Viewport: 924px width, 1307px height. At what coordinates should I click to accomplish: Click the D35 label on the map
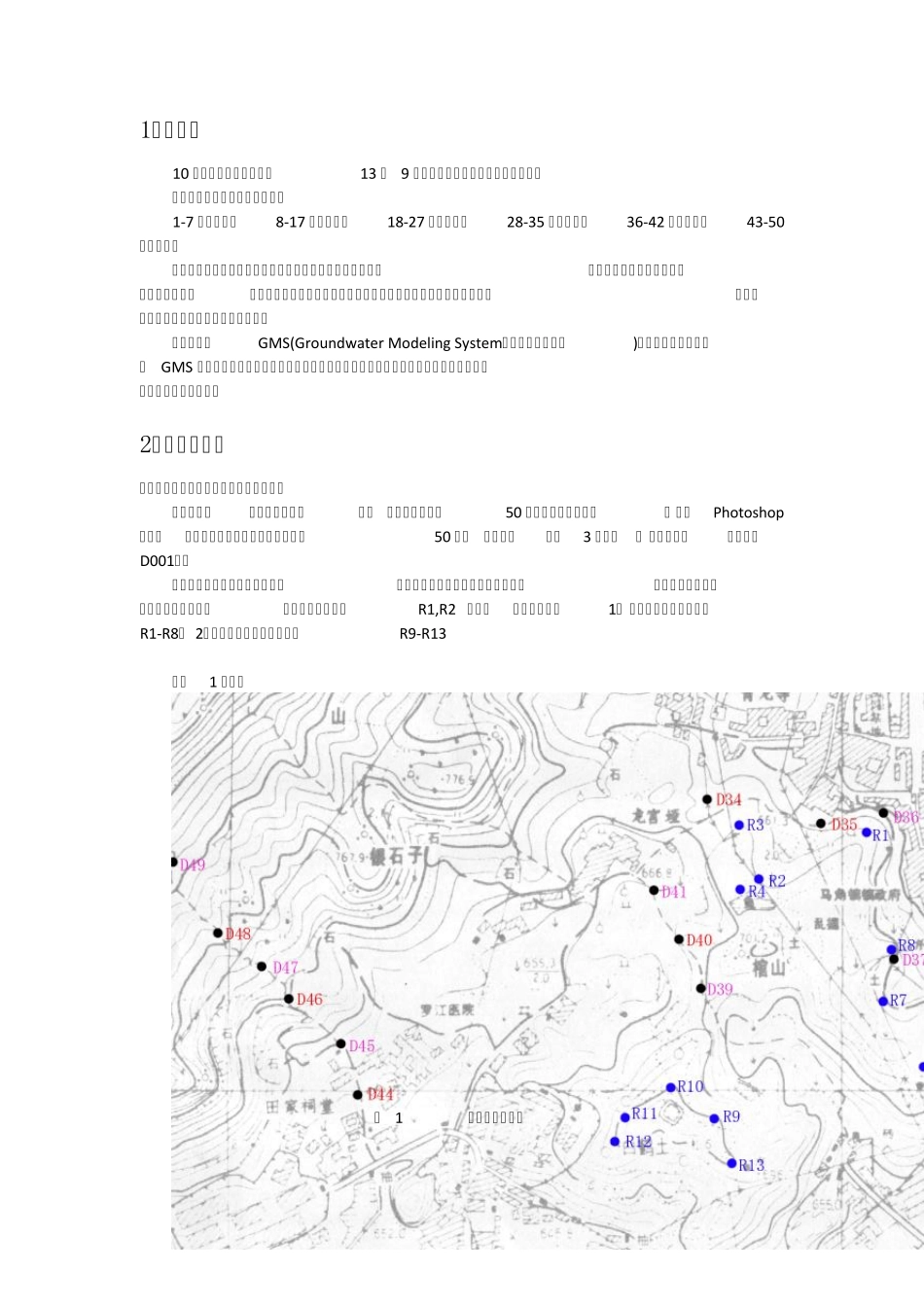(x=844, y=825)
